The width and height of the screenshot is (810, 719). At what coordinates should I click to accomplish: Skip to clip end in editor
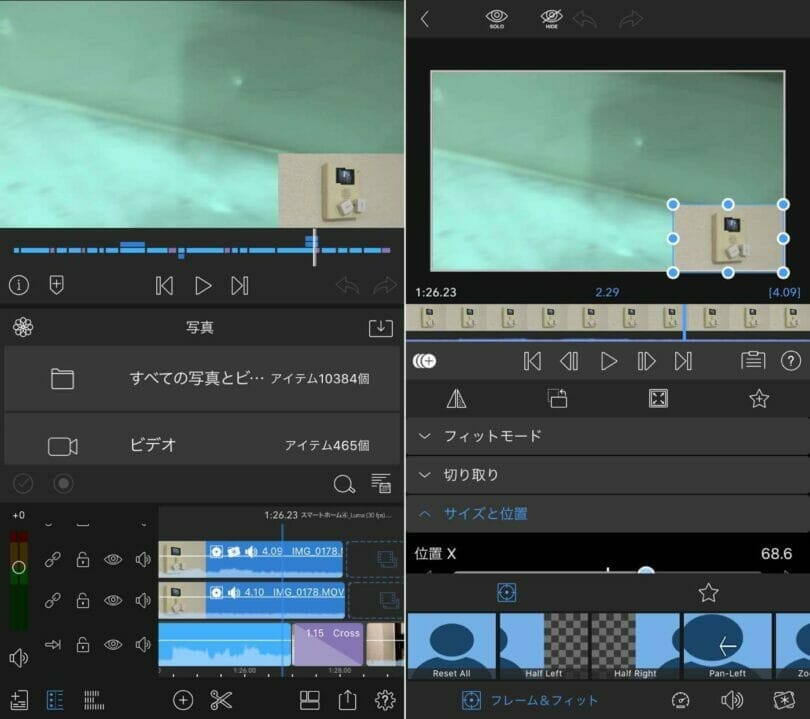(x=683, y=361)
